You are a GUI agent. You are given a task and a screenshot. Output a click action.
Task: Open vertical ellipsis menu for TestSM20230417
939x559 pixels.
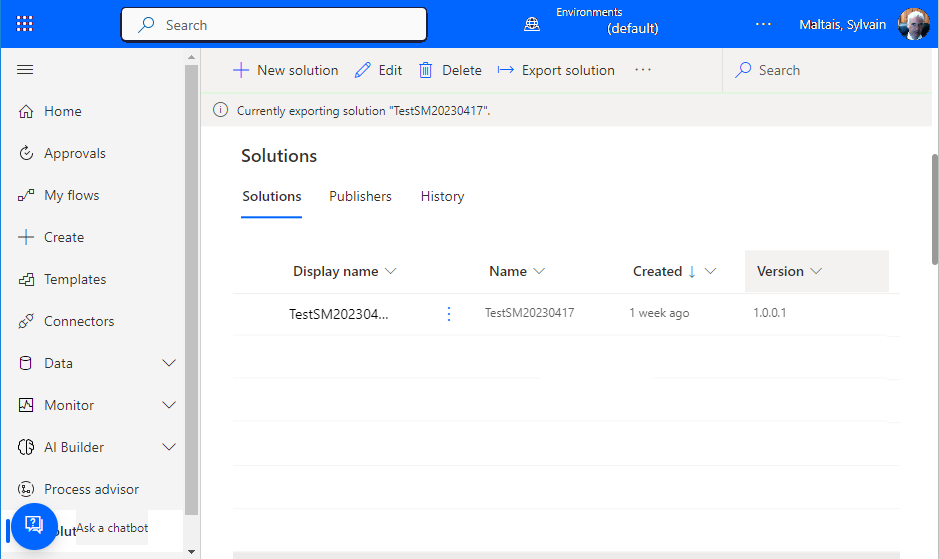tap(448, 314)
